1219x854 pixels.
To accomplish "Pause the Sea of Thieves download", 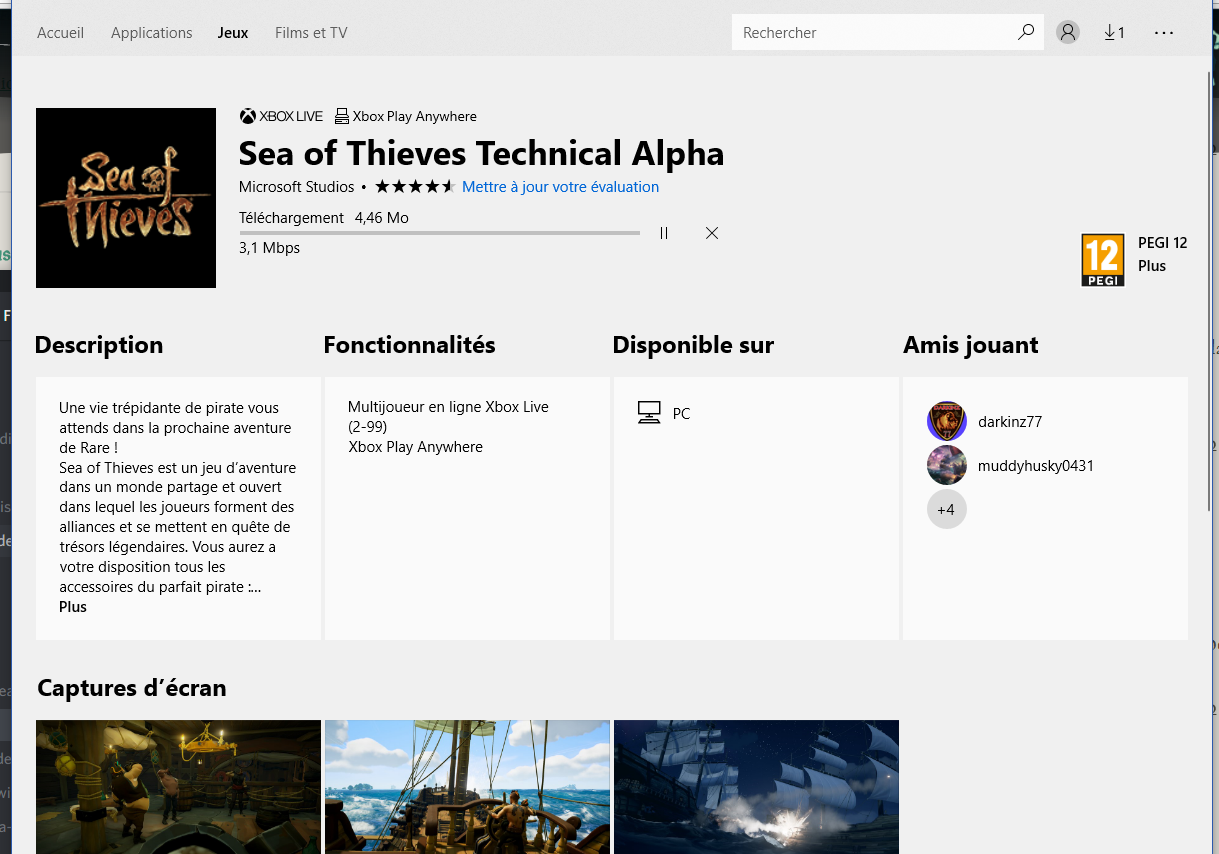I will (x=664, y=233).
